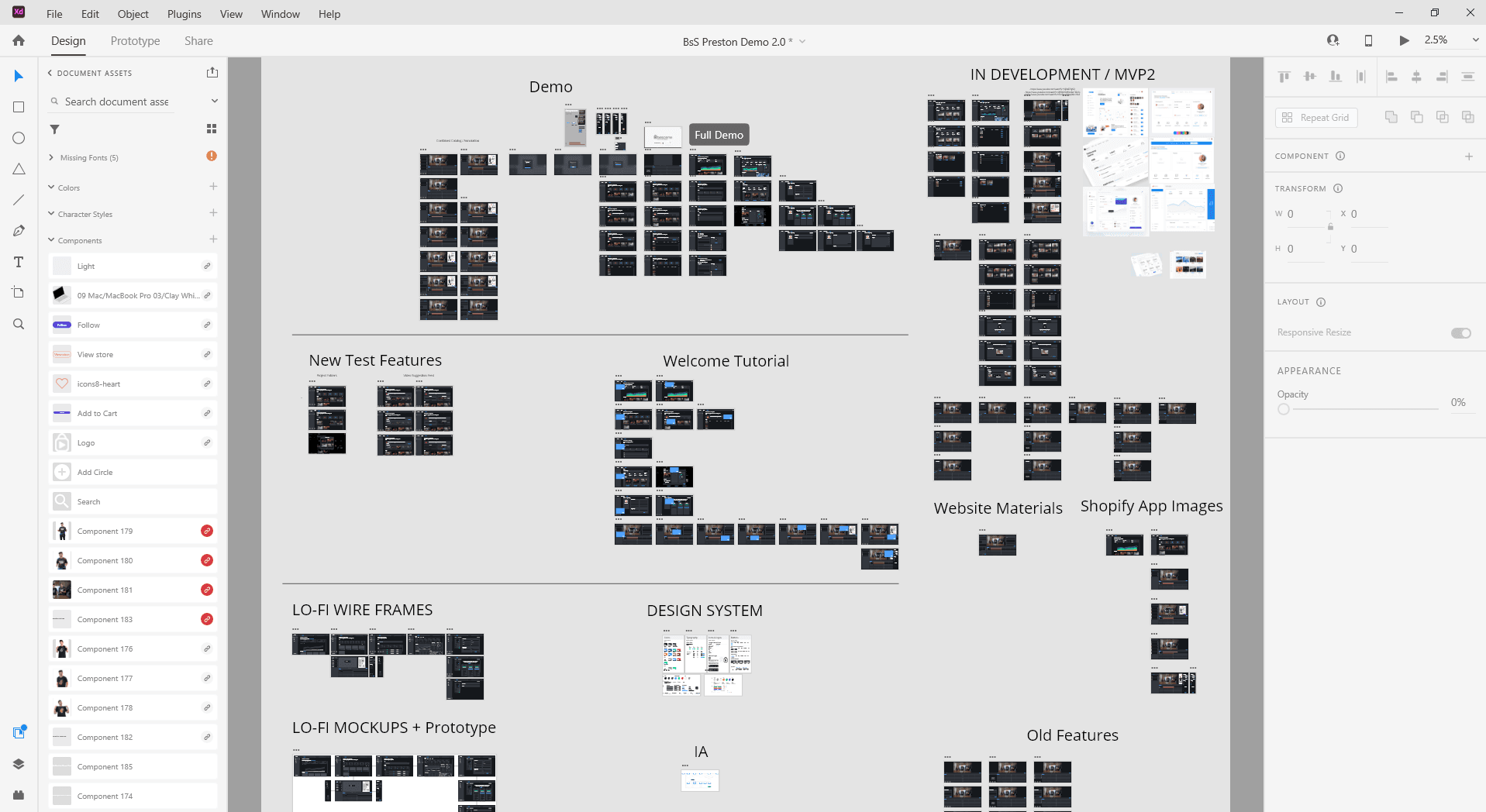Select the Rectangle tool
The image size is (1486, 812).
tap(19, 107)
